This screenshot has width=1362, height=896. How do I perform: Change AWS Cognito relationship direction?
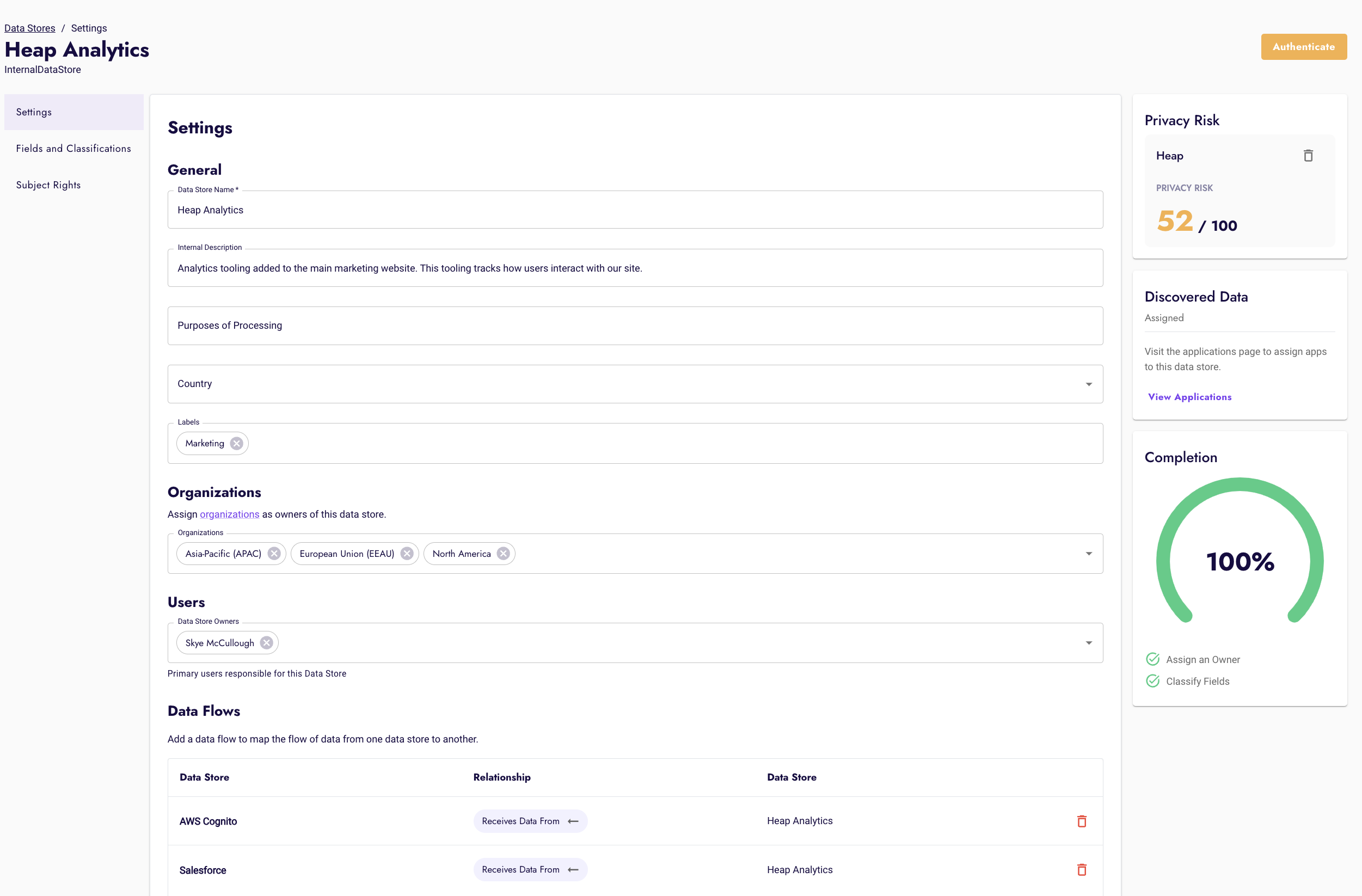click(530, 821)
